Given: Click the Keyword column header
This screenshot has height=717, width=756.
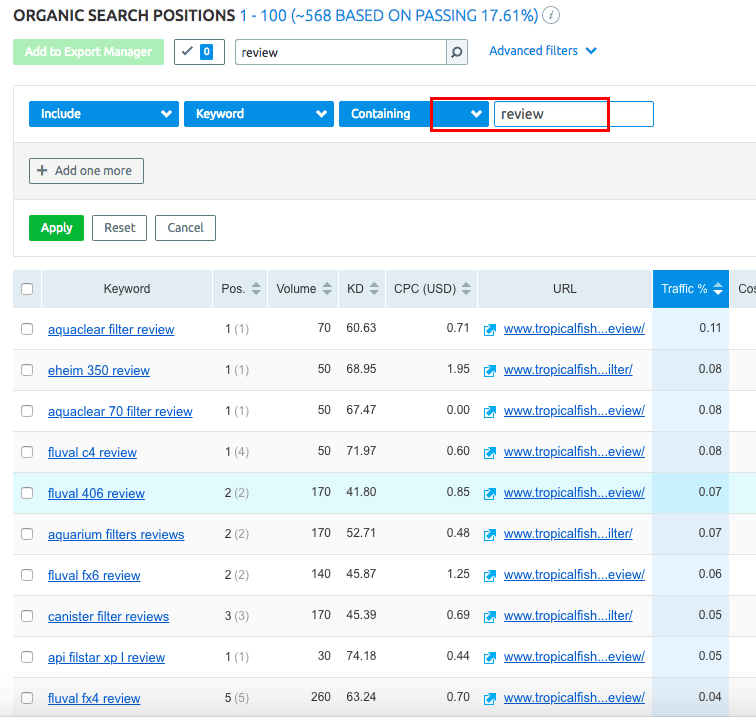Looking at the screenshot, I should tap(127, 289).
